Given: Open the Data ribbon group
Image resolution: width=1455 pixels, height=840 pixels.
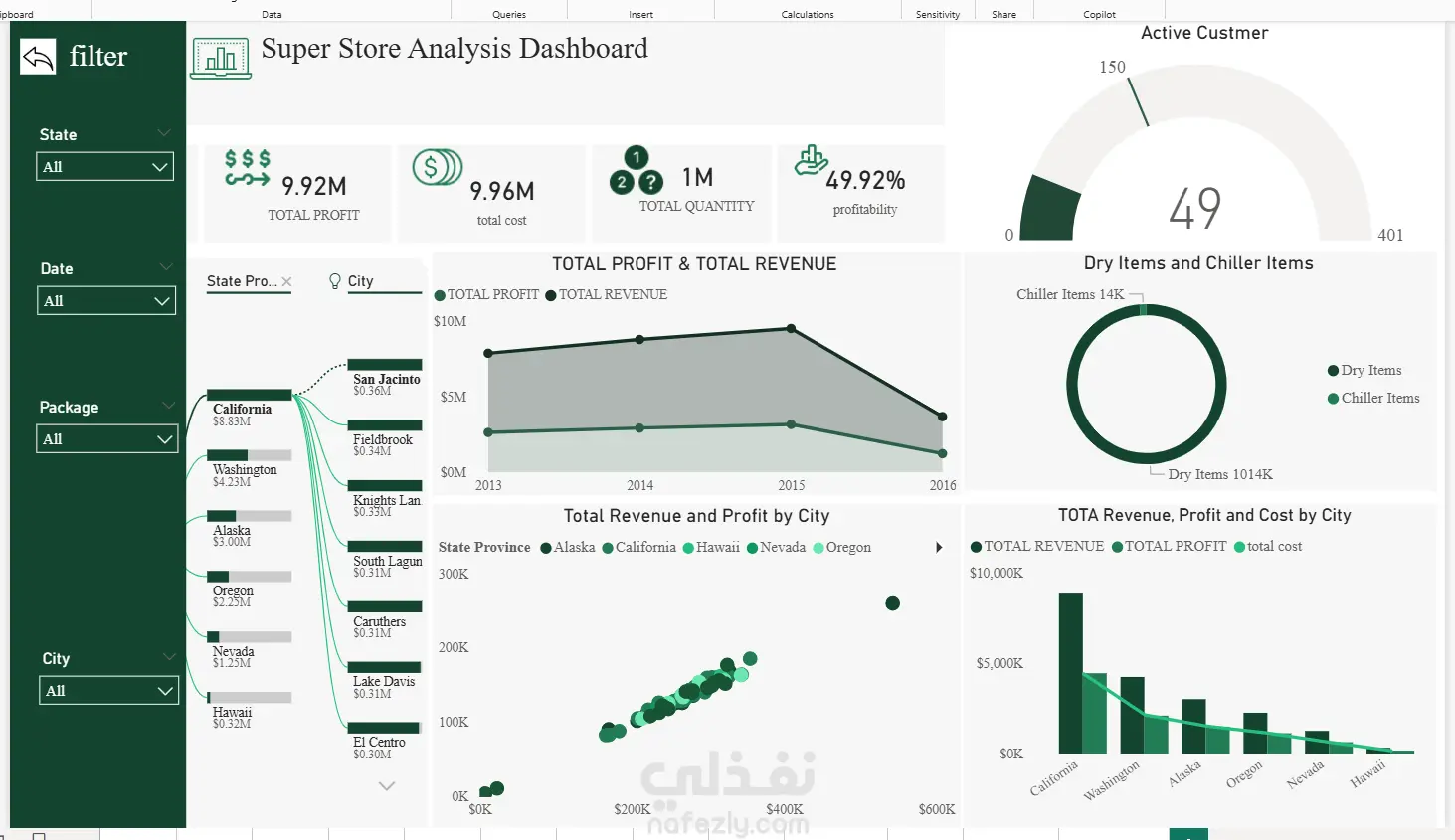Looking at the screenshot, I should [272, 14].
